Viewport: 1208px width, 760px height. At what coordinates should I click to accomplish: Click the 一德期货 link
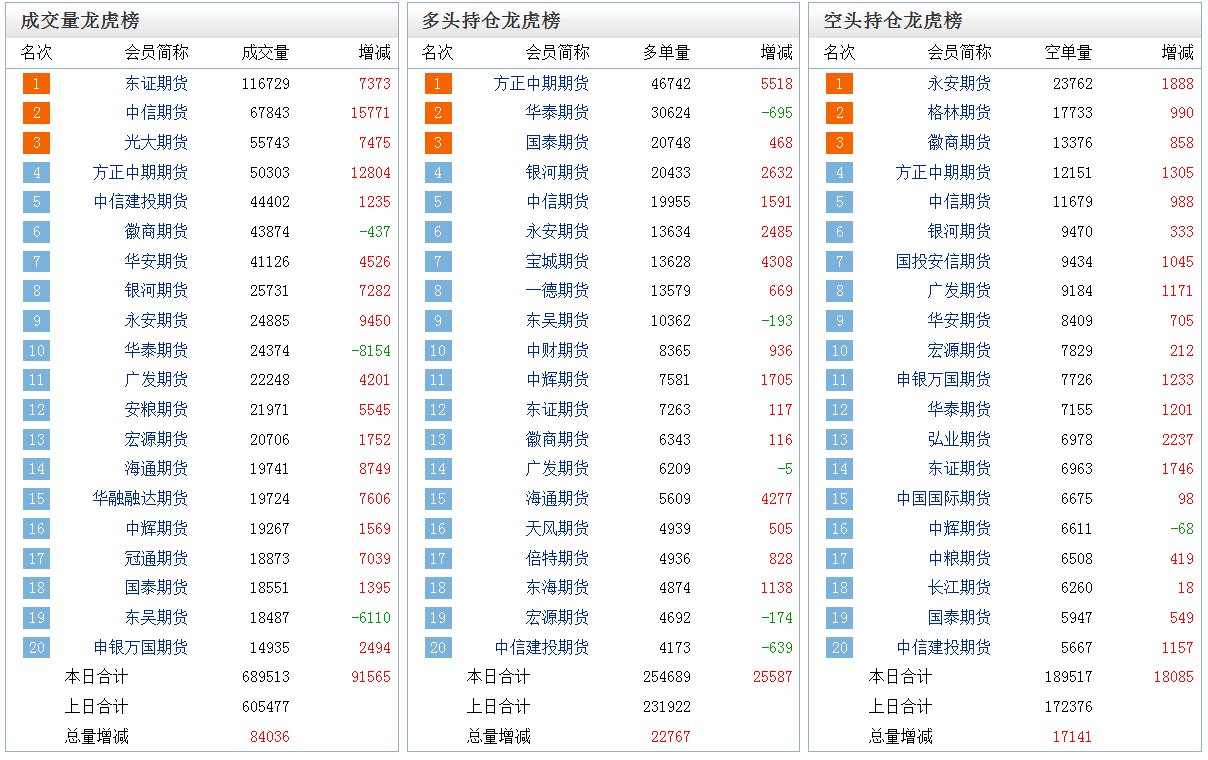click(558, 291)
